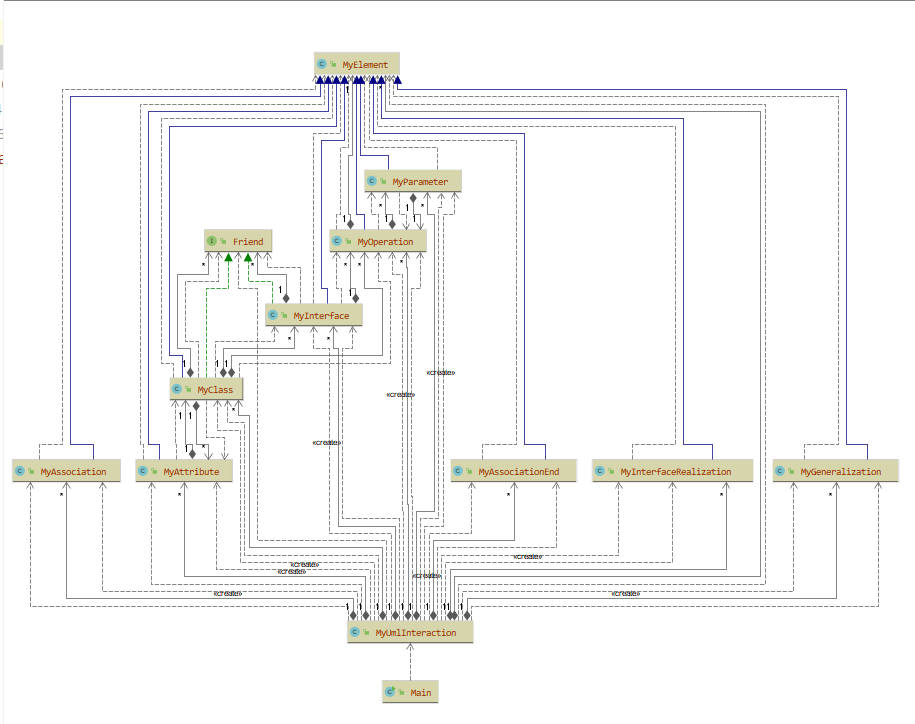Click the class icon on MyElement node

coord(322,64)
